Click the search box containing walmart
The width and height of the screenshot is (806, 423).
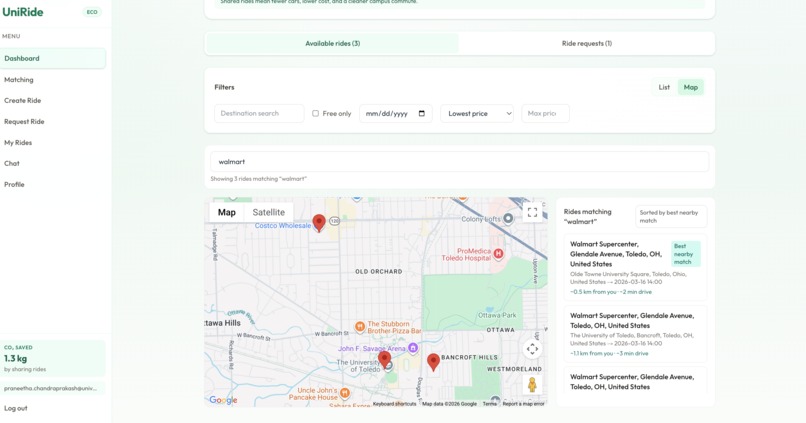pos(460,161)
